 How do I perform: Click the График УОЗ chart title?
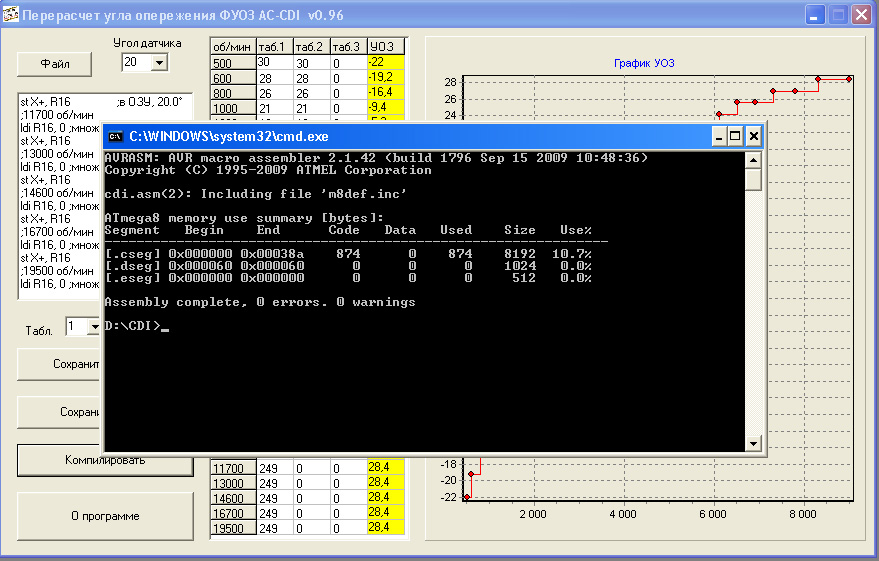tap(644, 63)
